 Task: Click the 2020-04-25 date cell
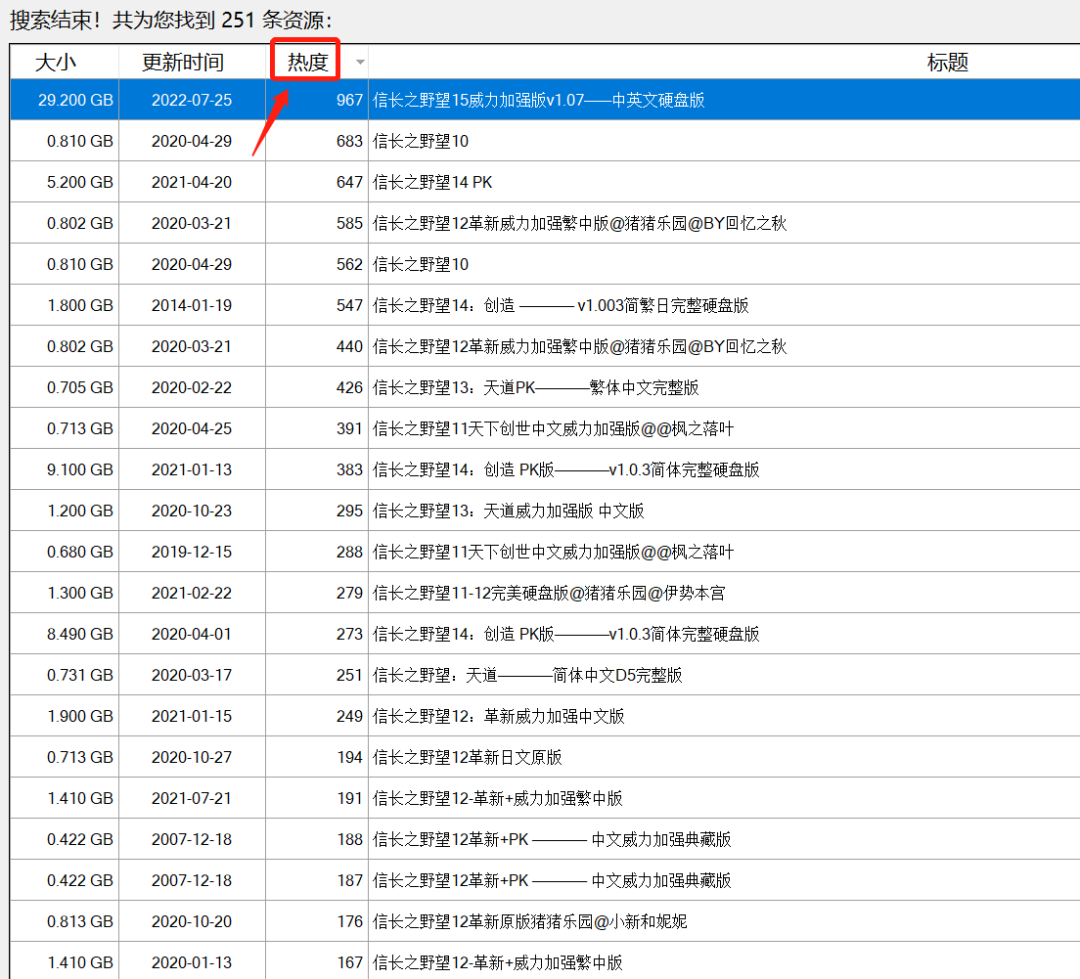coord(191,429)
